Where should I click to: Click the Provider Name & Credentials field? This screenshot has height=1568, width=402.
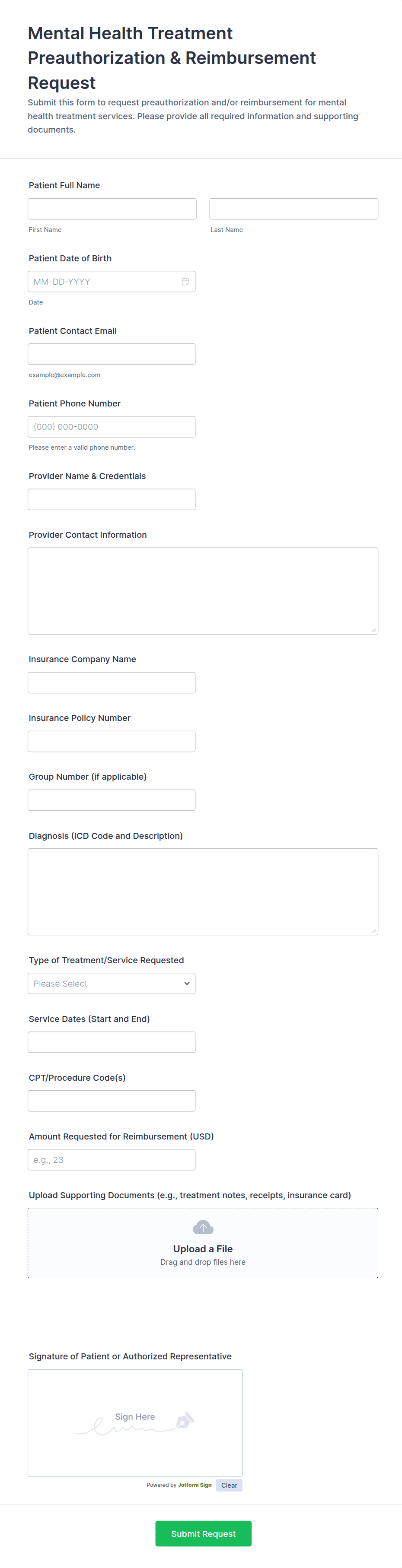112,499
